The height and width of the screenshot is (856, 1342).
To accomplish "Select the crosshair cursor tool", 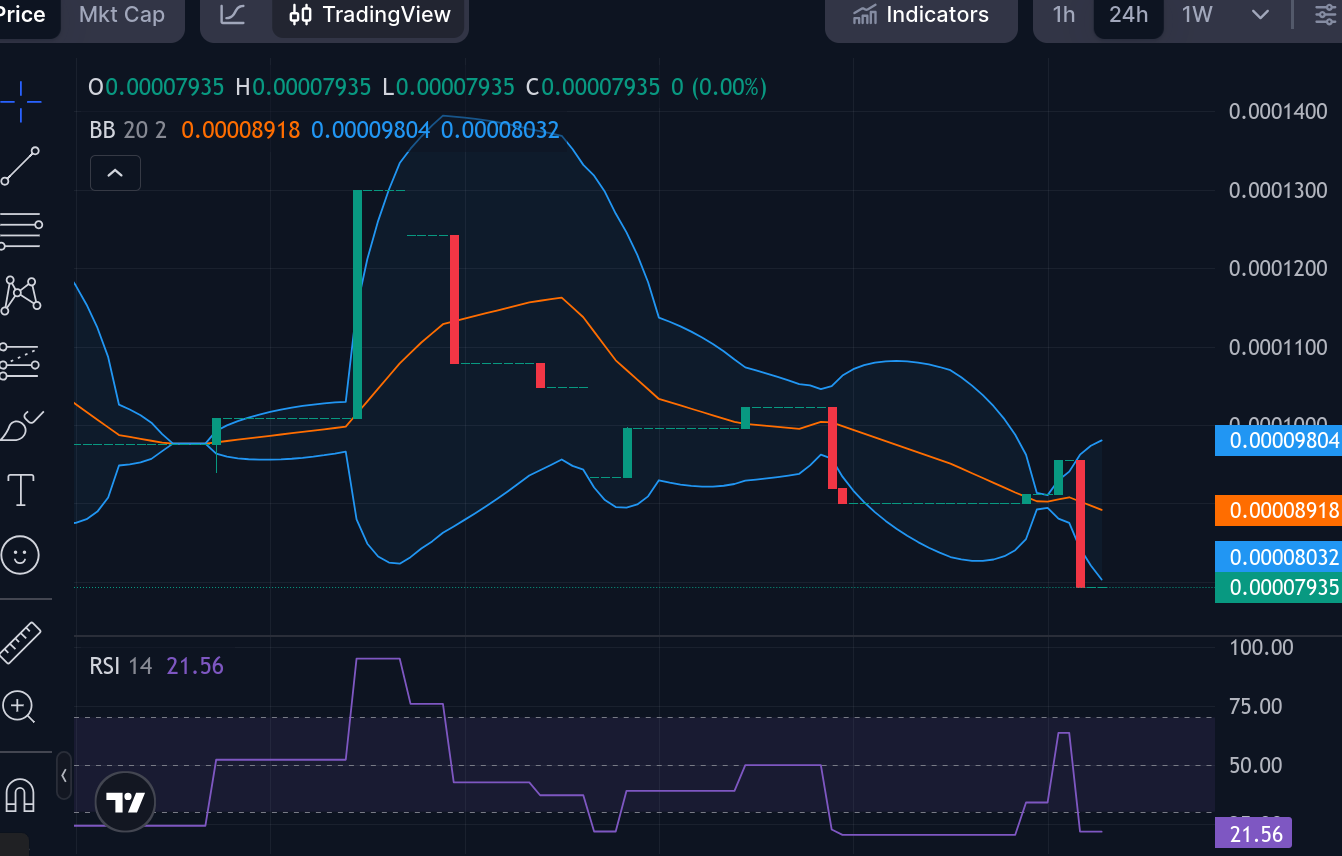I will point(20,102).
